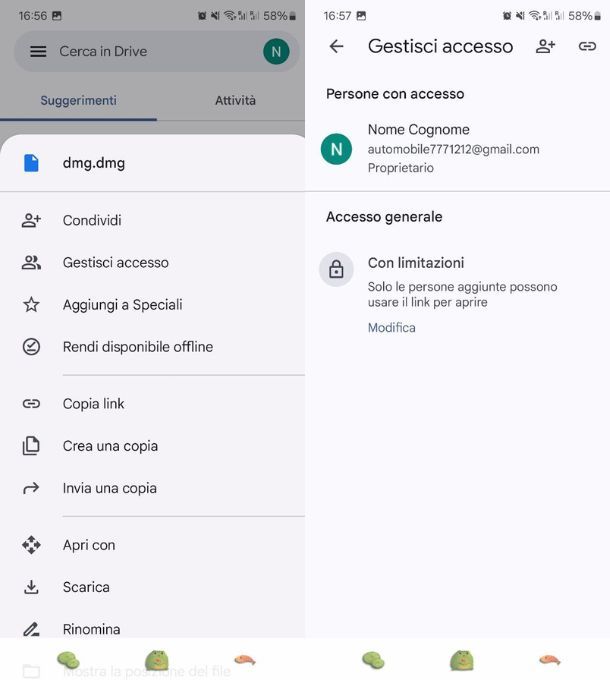The image size is (610, 680).
Task: Tap the automobile7771212@gmail.com address
Action: pyautogui.click(x=453, y=149)
